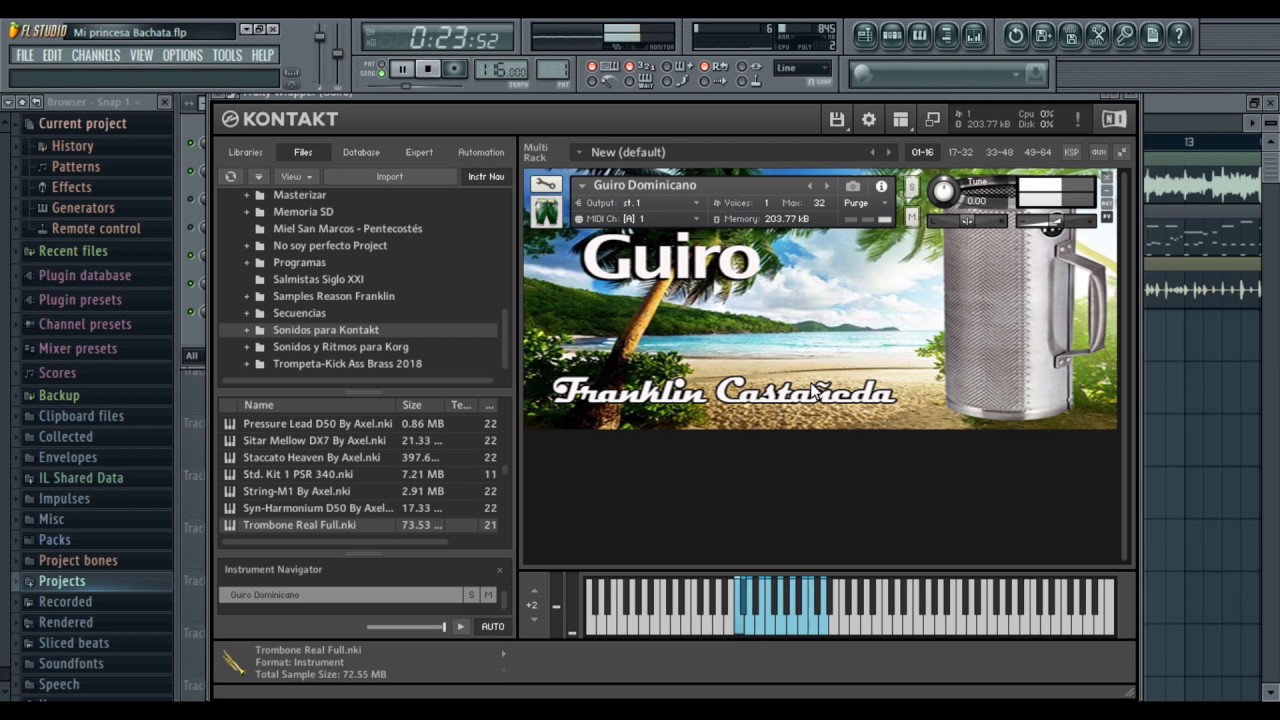The image size is (1280, 720).
Task: Open FL Studio project info icon
Action: pos(1152,36)
